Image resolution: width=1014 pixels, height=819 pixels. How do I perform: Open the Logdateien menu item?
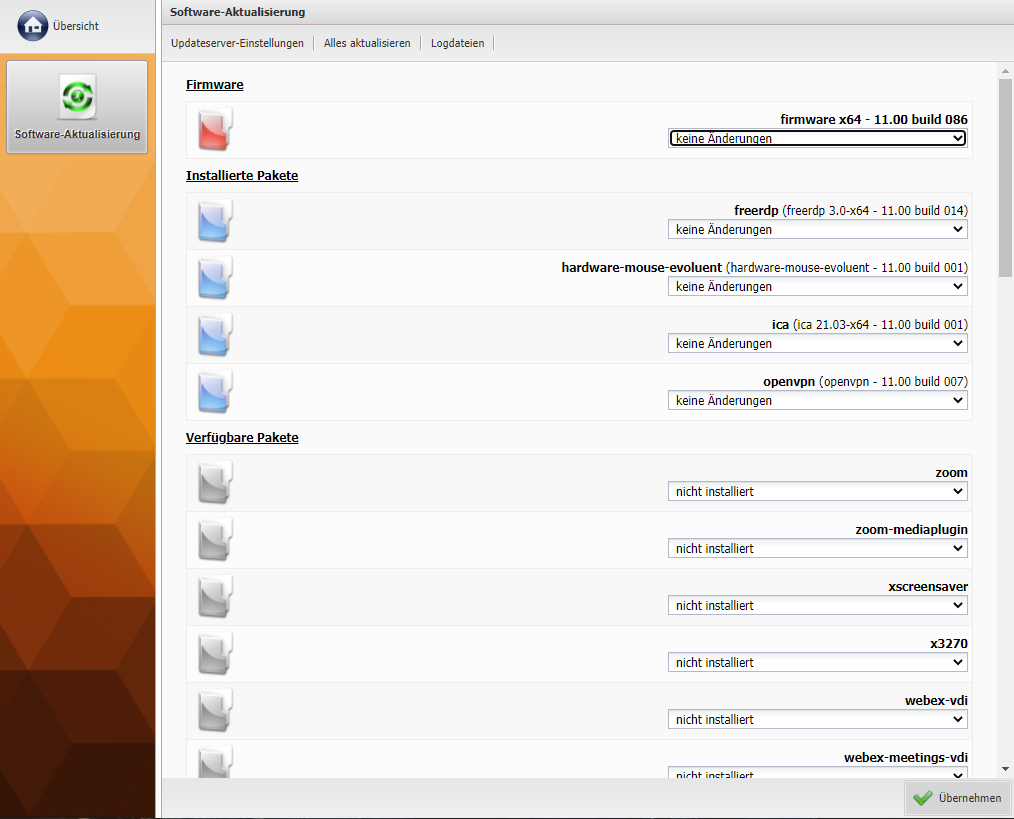click(458, 43)
